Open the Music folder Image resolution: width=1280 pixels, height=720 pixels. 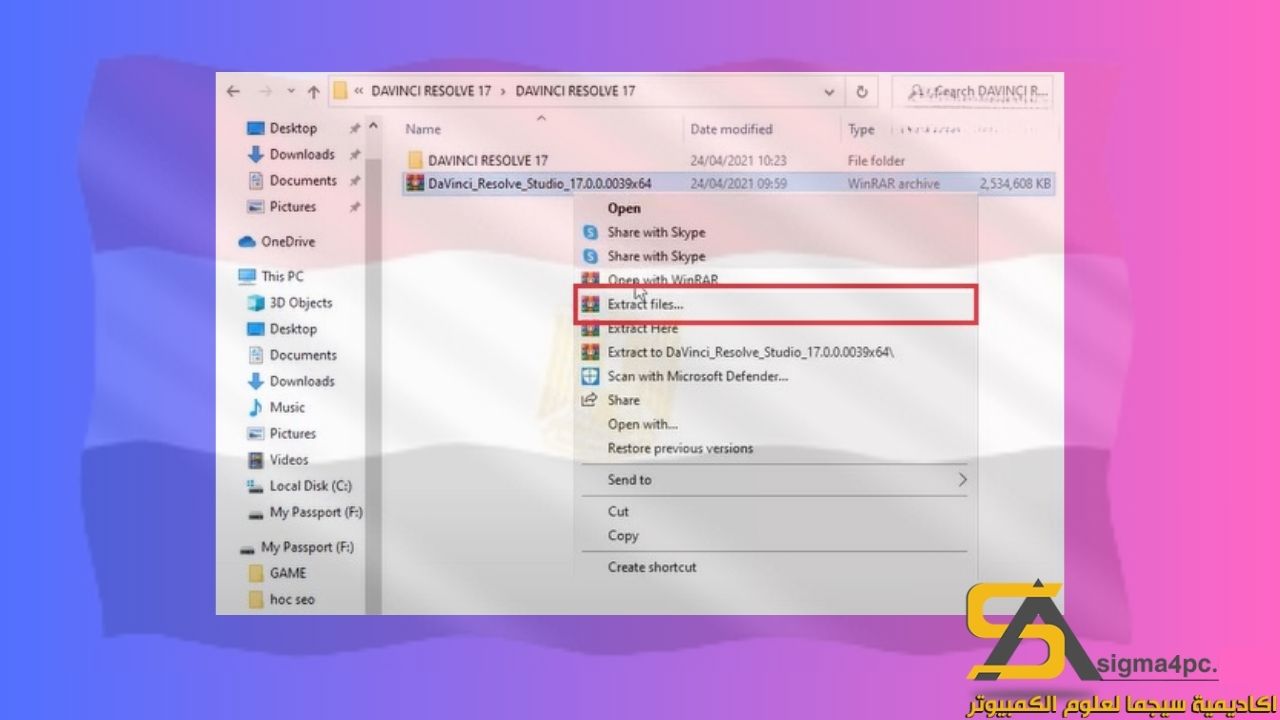(287, 407)
